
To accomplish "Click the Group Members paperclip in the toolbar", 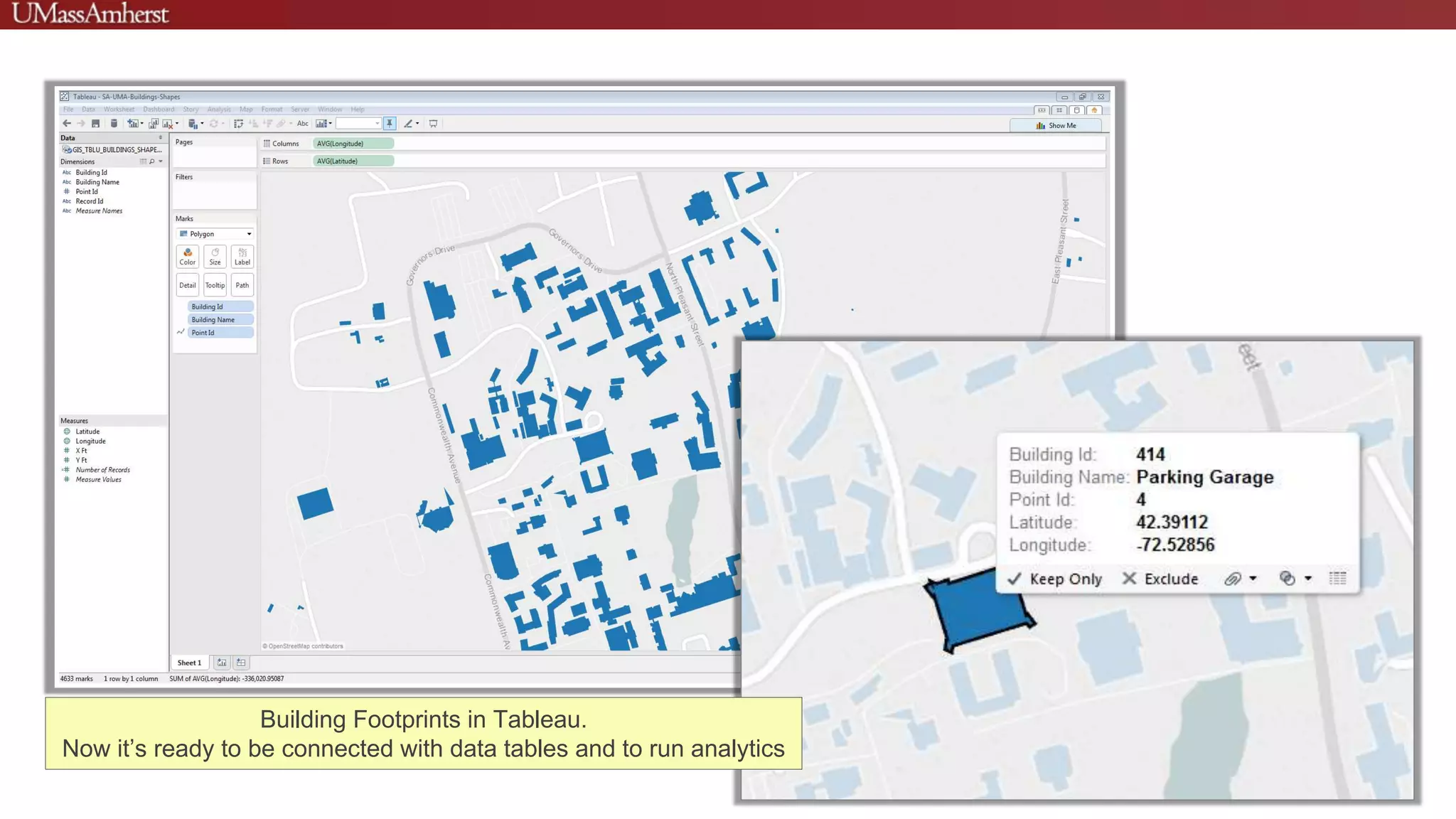I will coord(281,124).
